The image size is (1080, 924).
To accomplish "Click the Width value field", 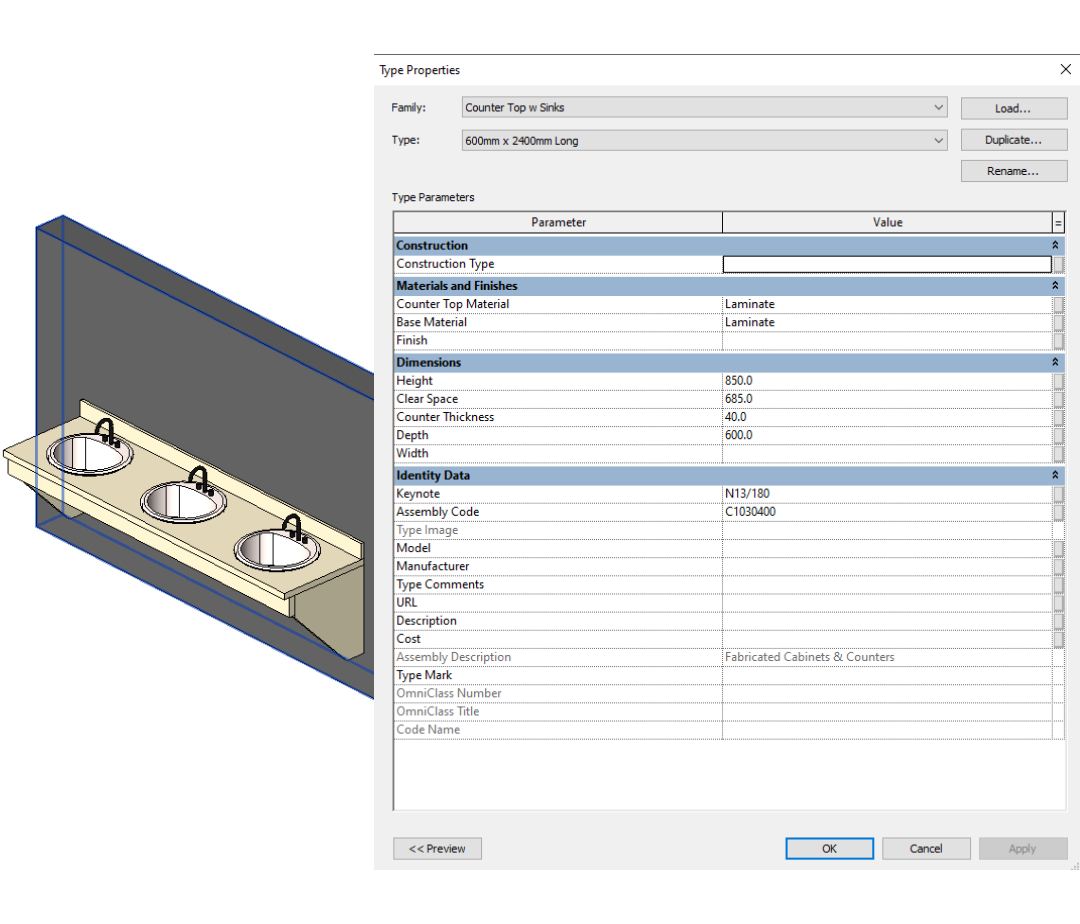I will tap(886, 454).
